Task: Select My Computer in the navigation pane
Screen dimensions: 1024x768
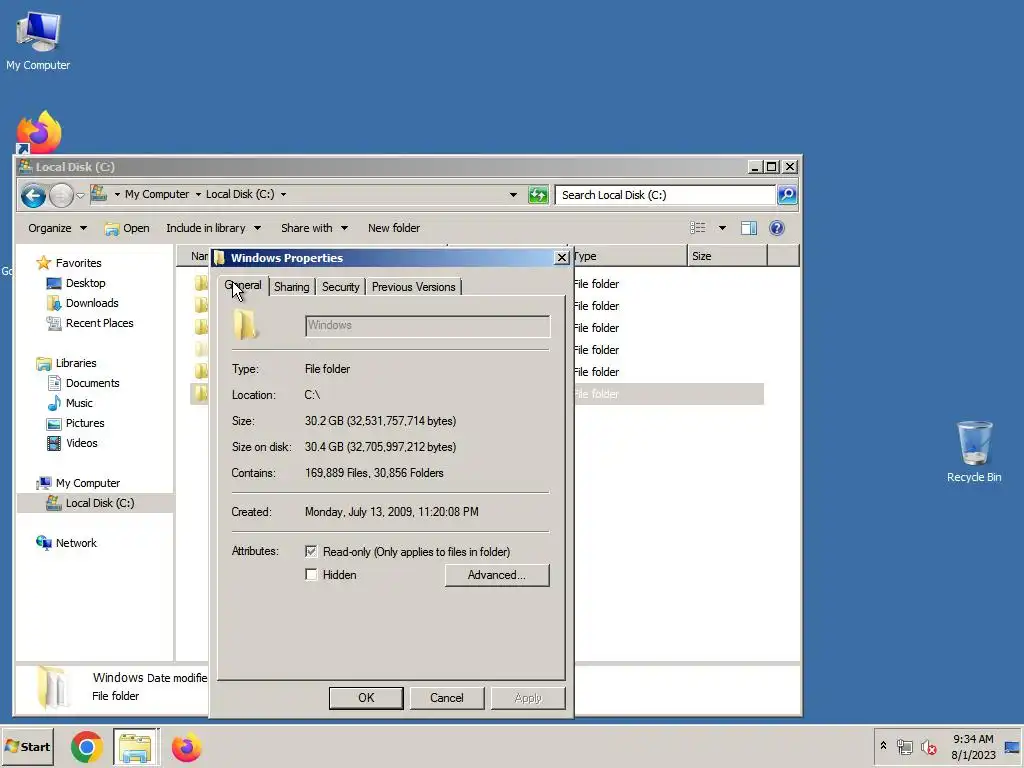Action: tap(88, 483)
